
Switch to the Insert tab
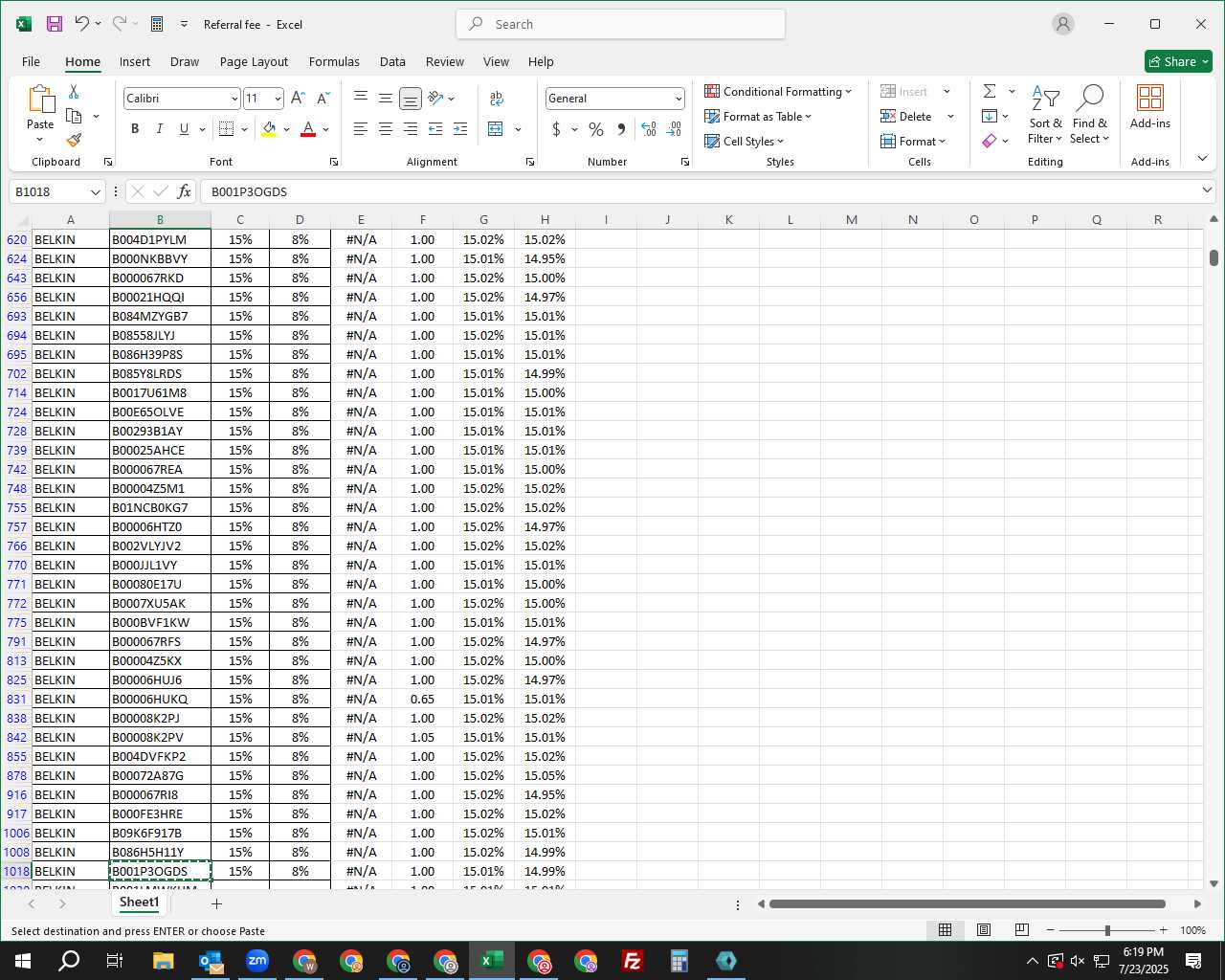coord(135,61)
